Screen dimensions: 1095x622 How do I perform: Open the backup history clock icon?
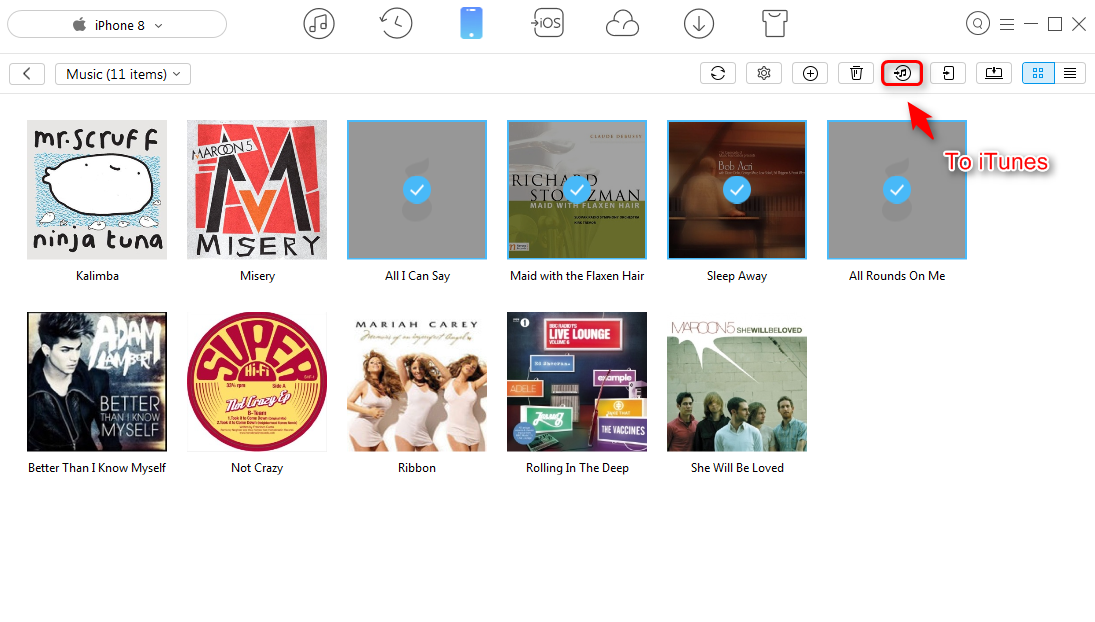[x=396, y=24]
